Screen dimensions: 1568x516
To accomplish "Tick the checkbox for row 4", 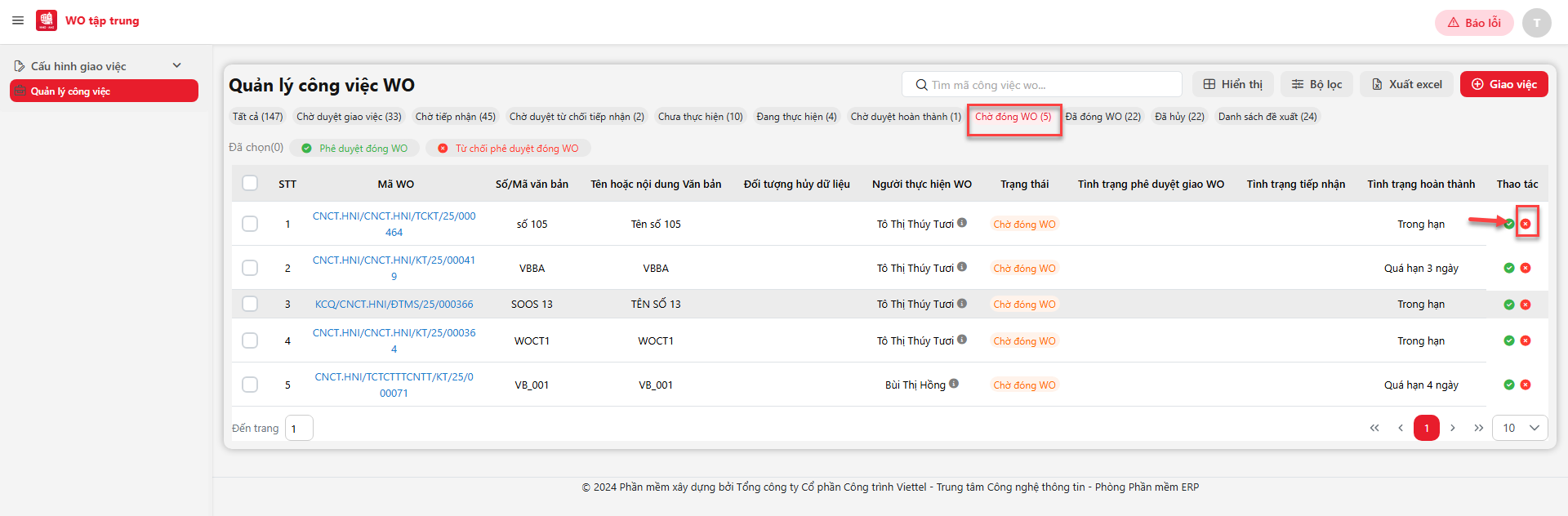I will tap(250, 340).
